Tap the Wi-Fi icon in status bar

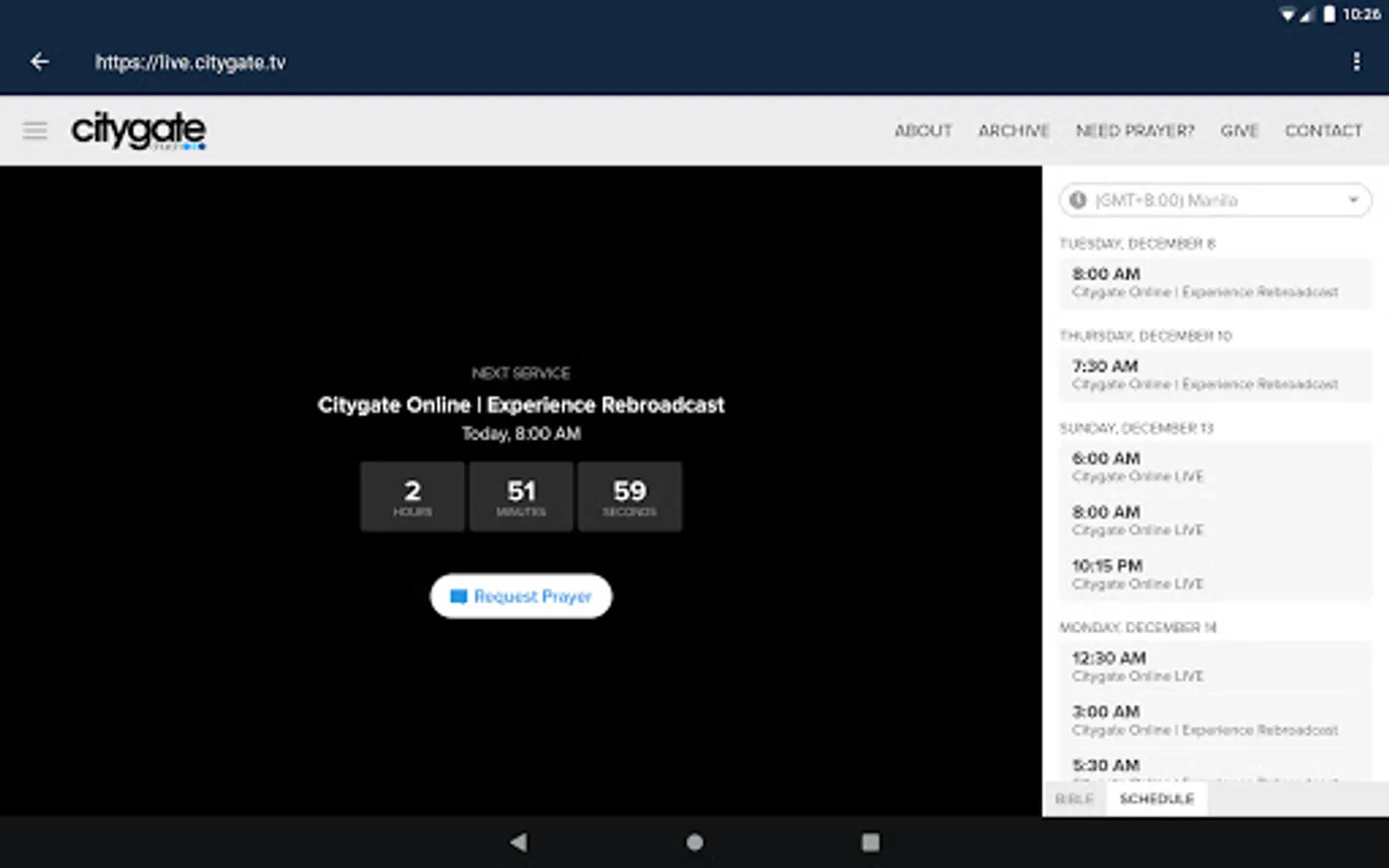1288,14
